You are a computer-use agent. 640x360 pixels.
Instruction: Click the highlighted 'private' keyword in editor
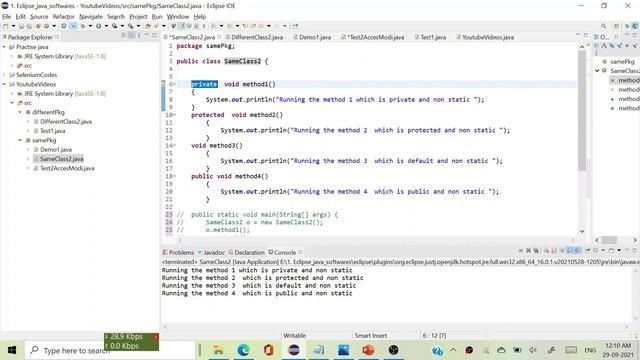[x=204, y=84]
